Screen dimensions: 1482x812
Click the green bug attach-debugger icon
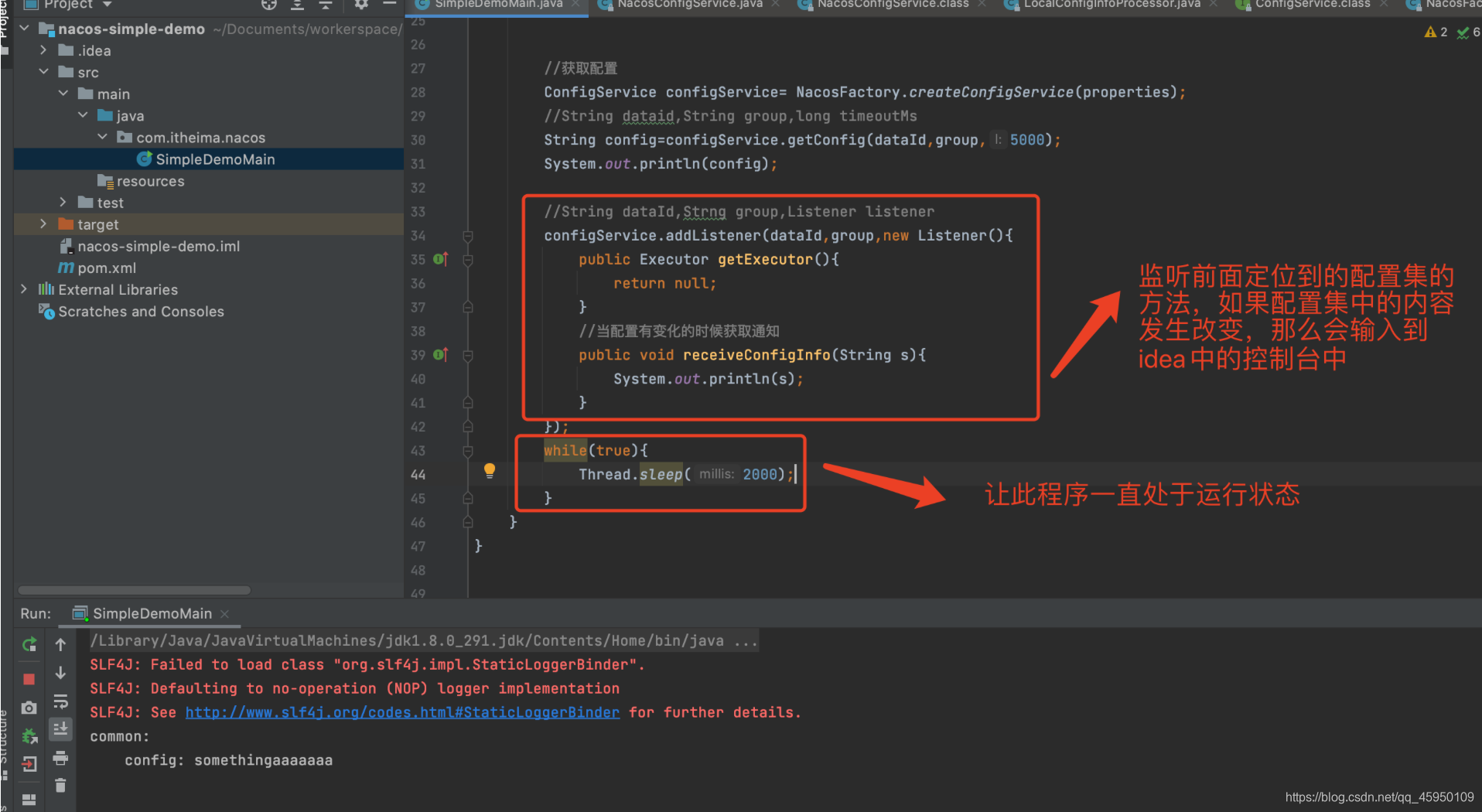pyautogui.click(x=29, y=735)
